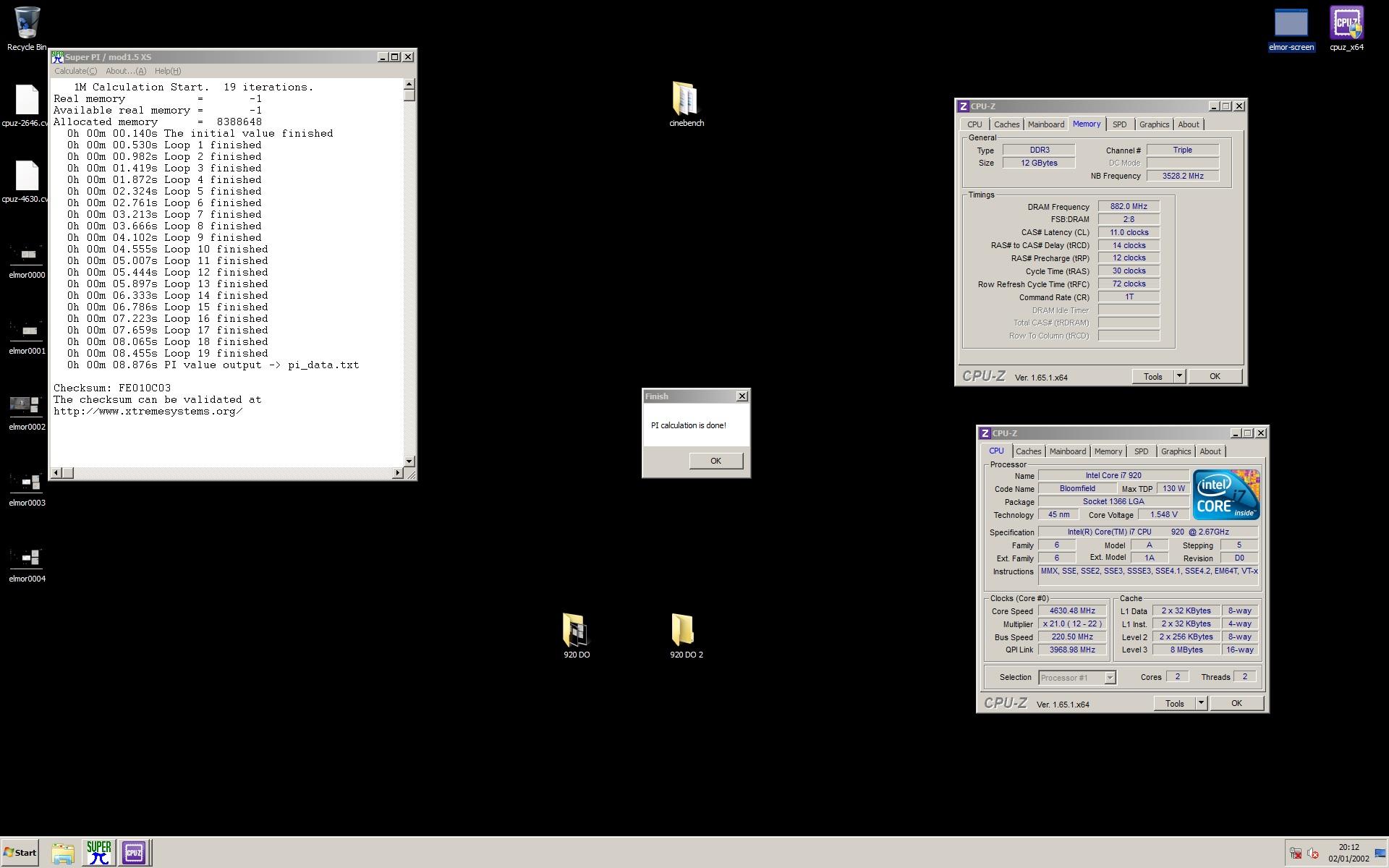
Task: Click Super PI horizontal scrollbar left arrow
Action: point(56,473)
